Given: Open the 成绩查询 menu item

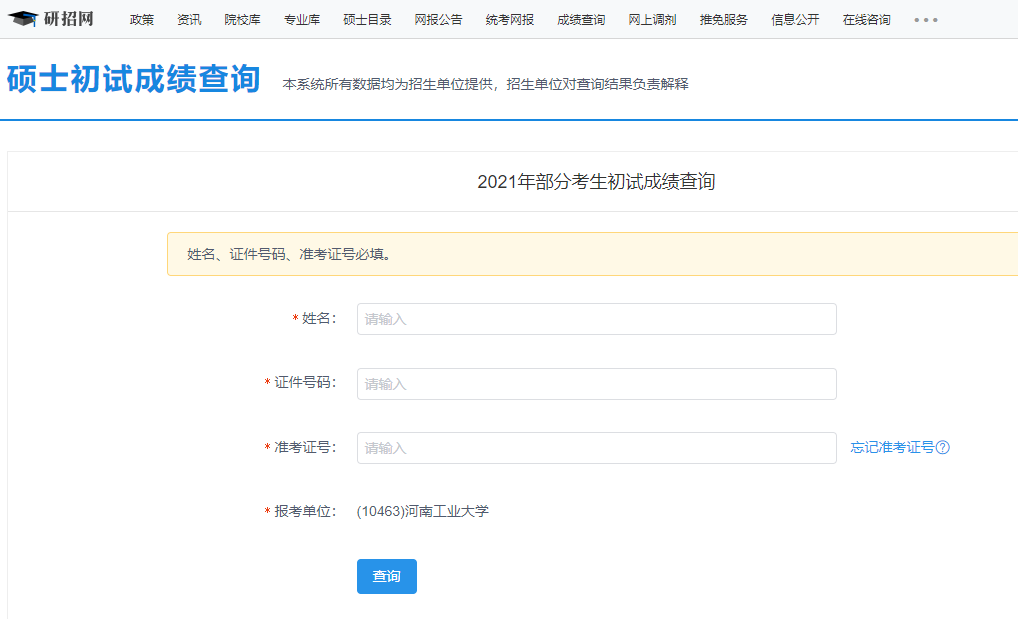Looking at the screenshot, I should coord(580,18).
